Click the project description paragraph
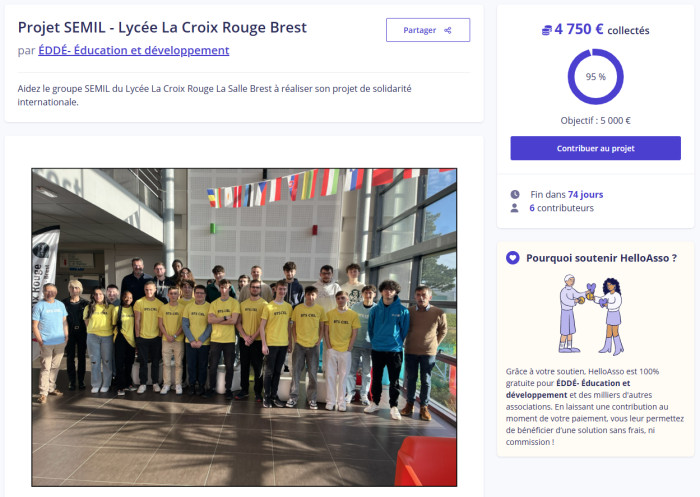Viewport: 700px width, 497px height. (214, 95)
